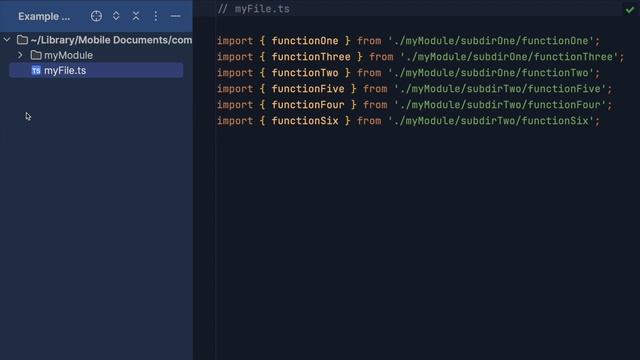Click path './myModule/subdirTwo/functionFive'
Screen dimensions: 640x360
click(500, 89)
